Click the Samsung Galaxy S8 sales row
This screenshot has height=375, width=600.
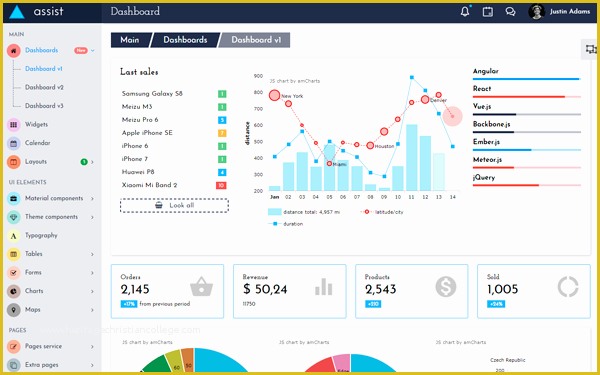174,94
